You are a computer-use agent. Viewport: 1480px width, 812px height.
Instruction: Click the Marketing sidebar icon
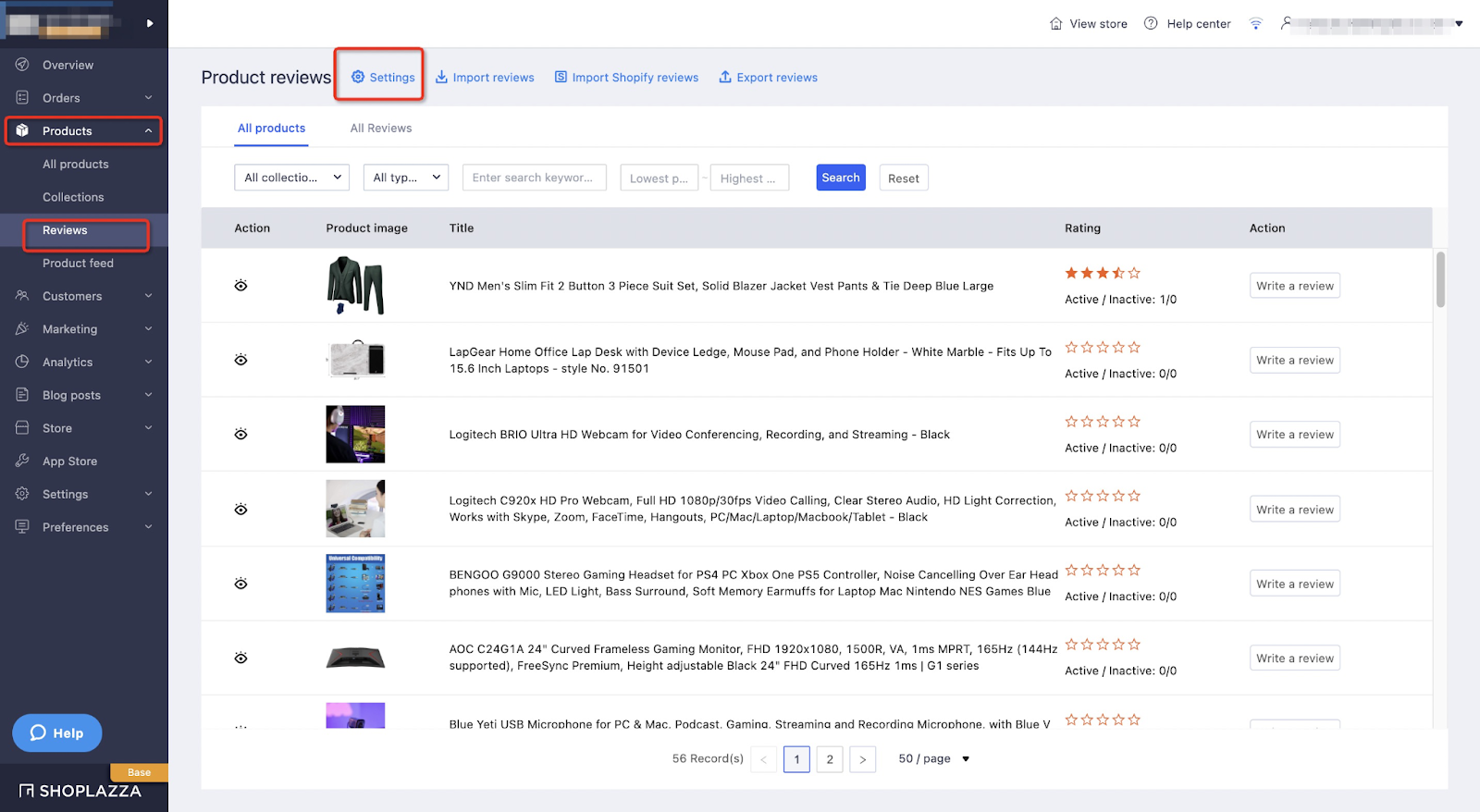(x=22, y=329)
